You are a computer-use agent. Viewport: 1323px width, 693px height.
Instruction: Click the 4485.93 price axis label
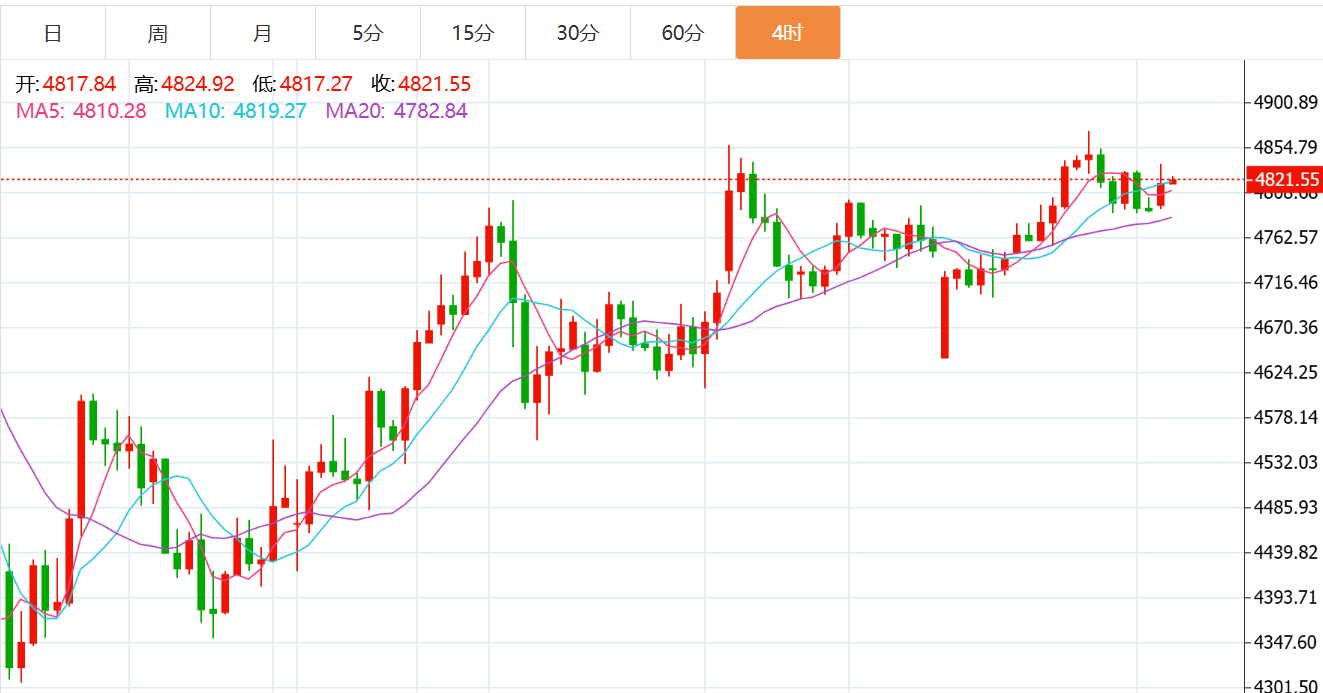[x=1286, y=507]
